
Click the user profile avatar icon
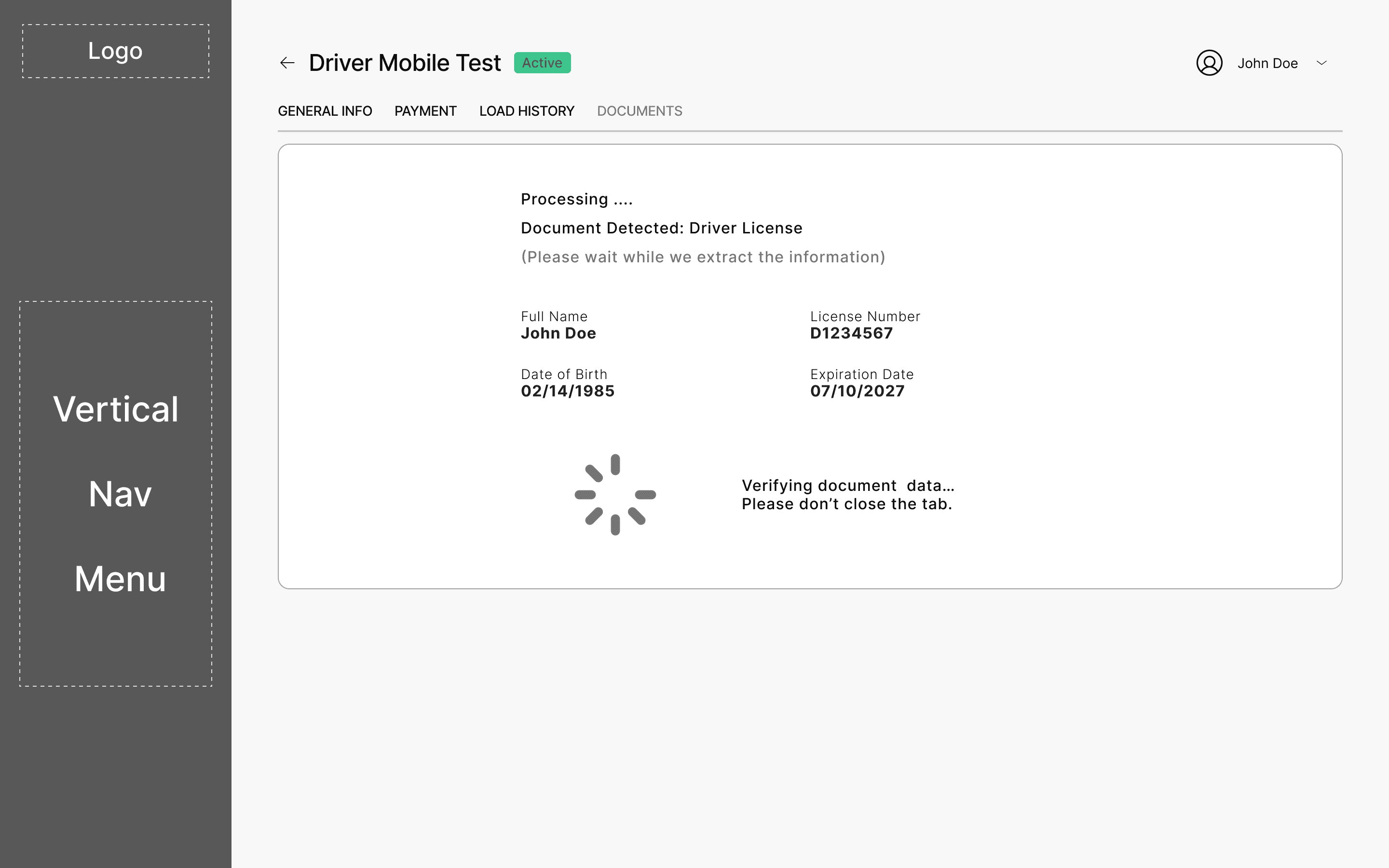[1209, 63]
